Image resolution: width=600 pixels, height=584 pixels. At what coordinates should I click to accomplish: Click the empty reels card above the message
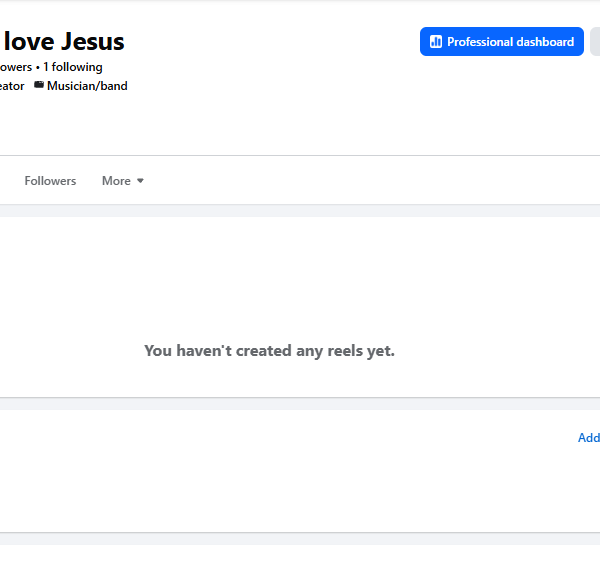pyautogui.click(x=300, y=276)
